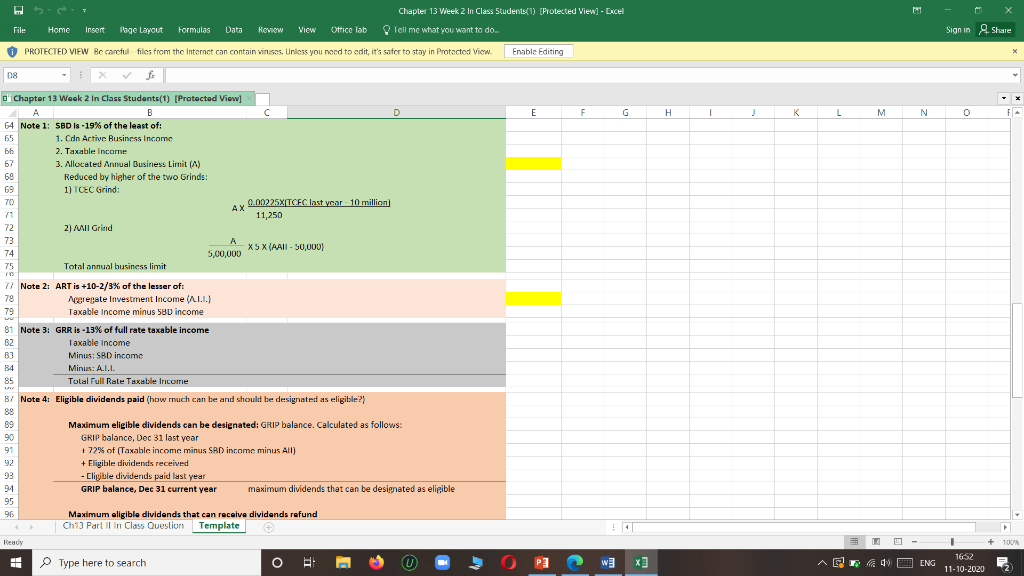Image resolution: width=1024 pixels, height=576 pixels.
Task: Click the horizontal scrollbar left arrow
Action: click(627, 527)
